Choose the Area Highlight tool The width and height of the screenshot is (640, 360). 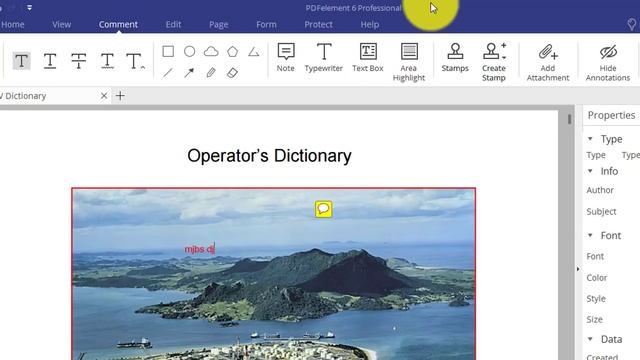pyautogui.click(x=409, y=62)
